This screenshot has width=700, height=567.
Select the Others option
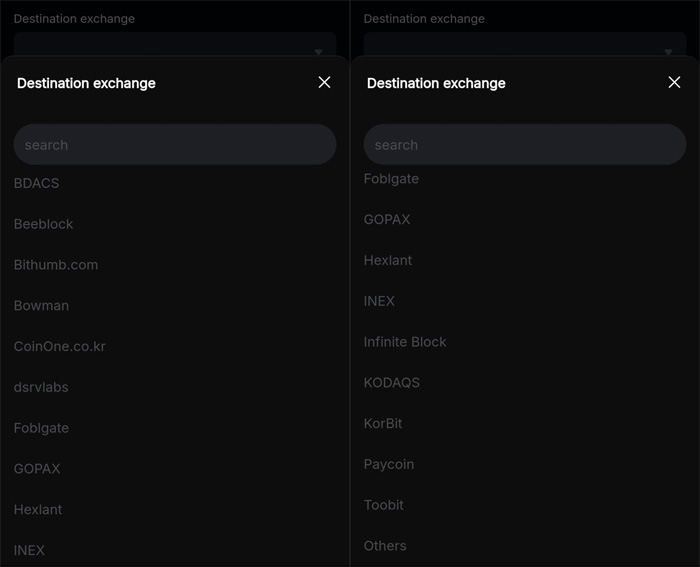(385, 546)
